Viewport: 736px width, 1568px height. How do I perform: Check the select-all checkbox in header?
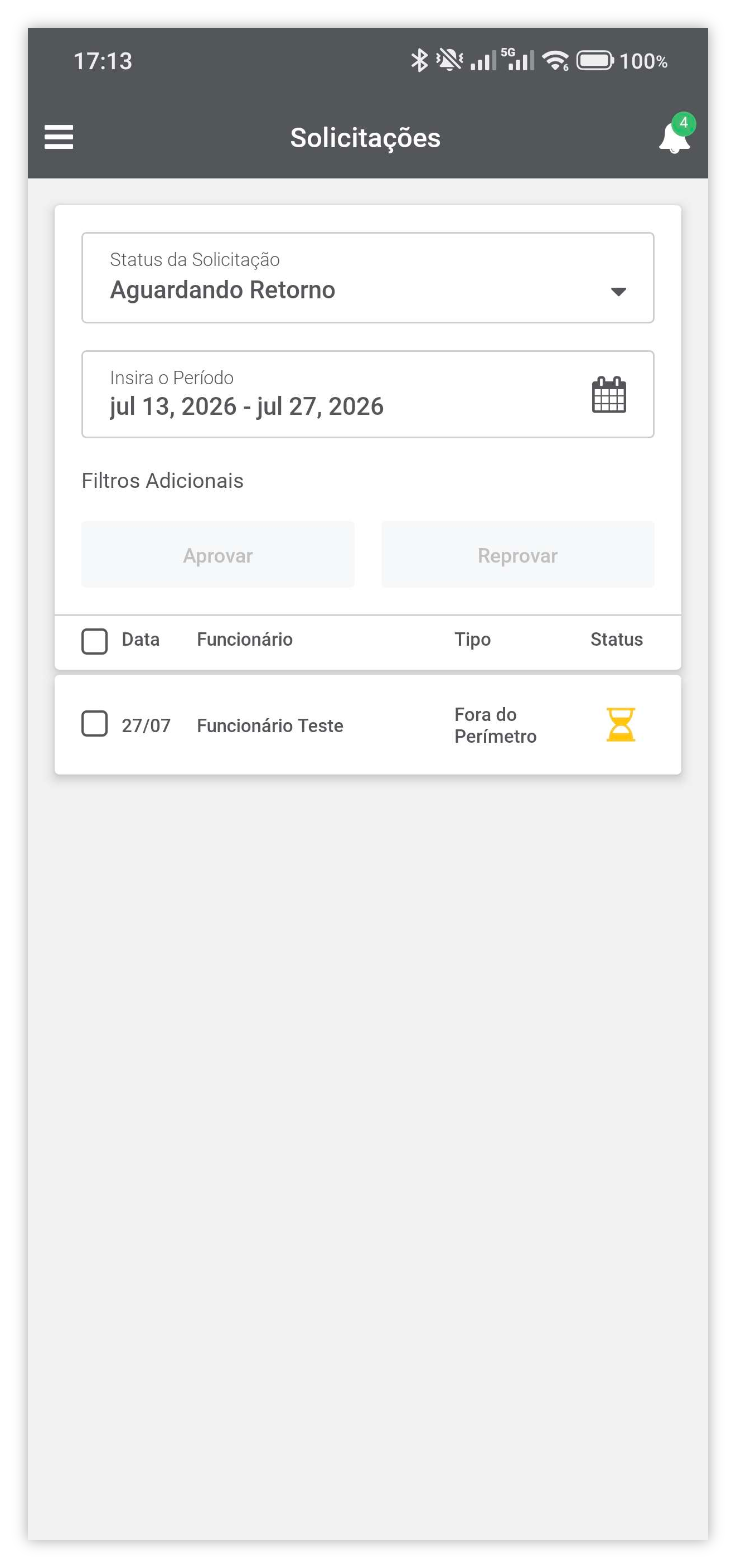(x=94, y=641)
